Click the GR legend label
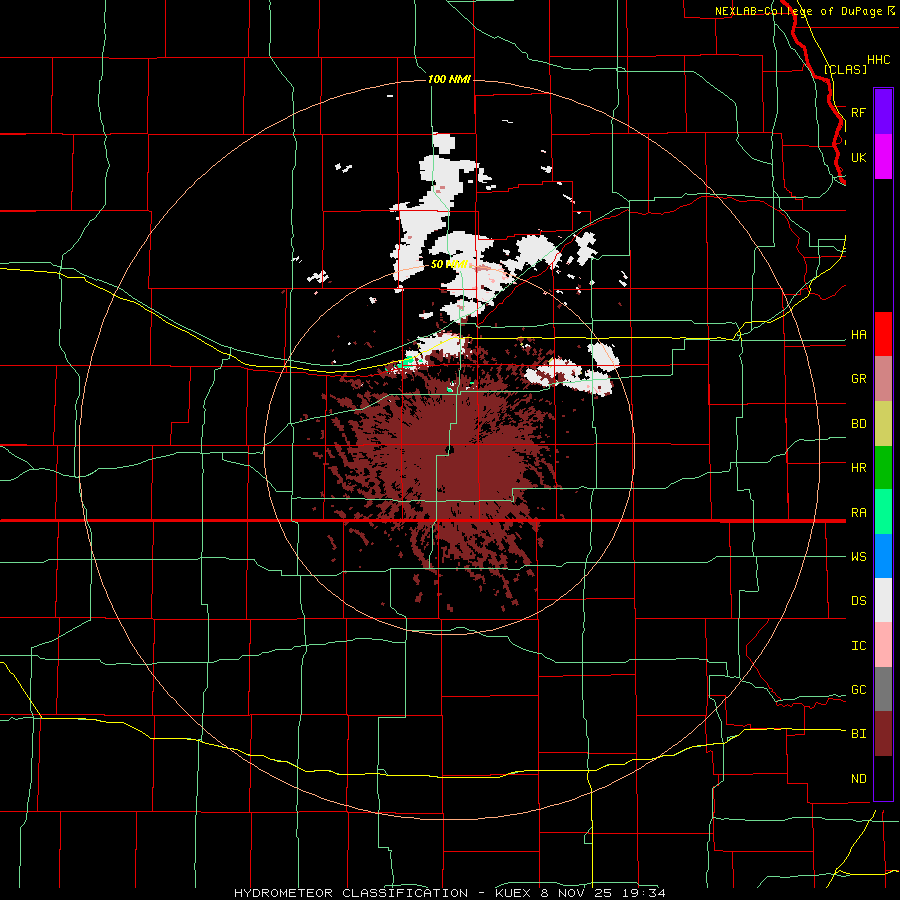The width and height of the screenshot is (900, 900). coord(858,379)
